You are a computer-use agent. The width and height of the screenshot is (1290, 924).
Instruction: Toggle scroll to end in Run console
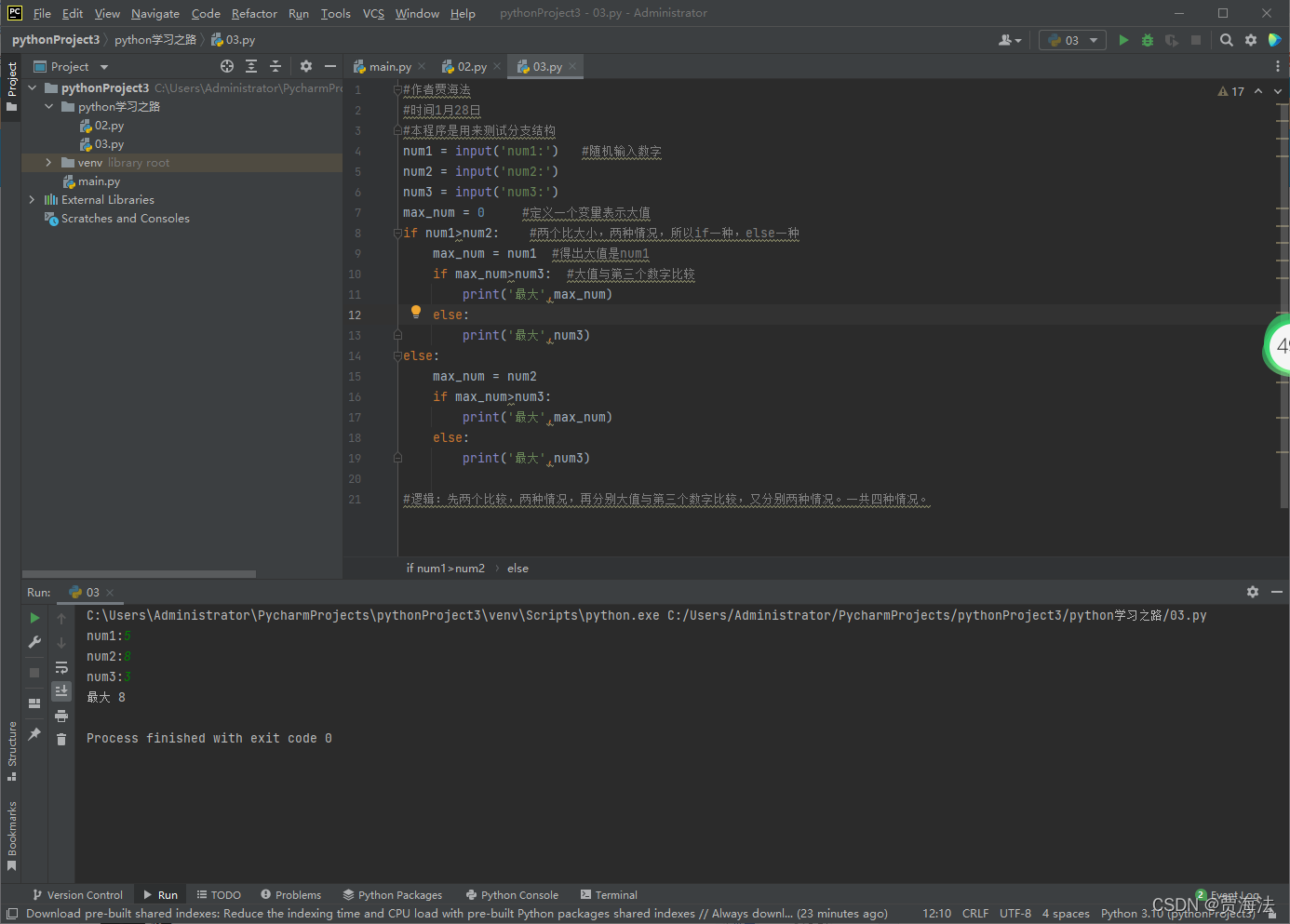click(x=61, y=690)
